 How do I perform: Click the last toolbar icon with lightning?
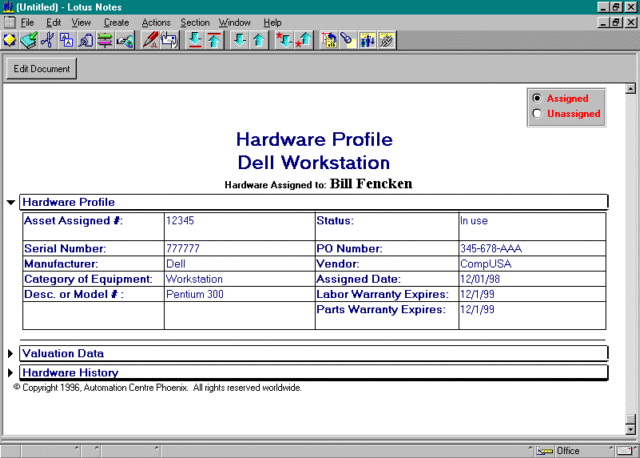pyautogui.click(x=387, y=40)
